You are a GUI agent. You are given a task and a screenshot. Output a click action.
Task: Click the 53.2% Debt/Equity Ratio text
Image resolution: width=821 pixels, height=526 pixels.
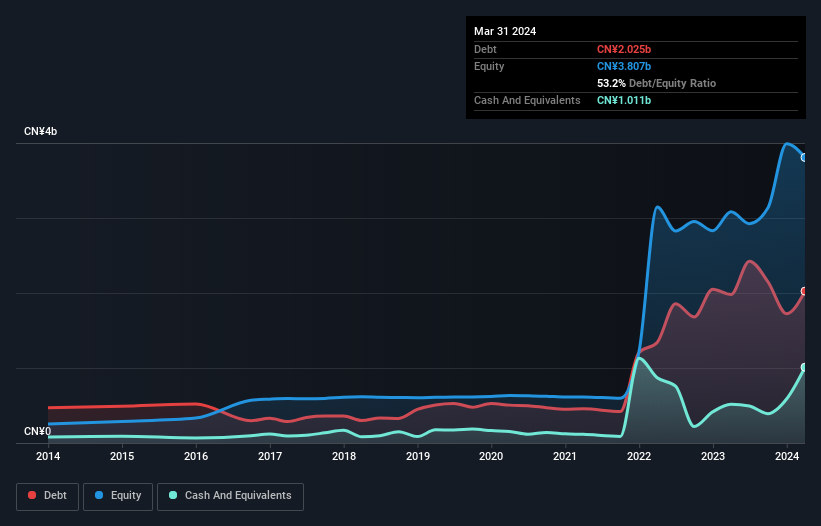[x=656, y=83]
